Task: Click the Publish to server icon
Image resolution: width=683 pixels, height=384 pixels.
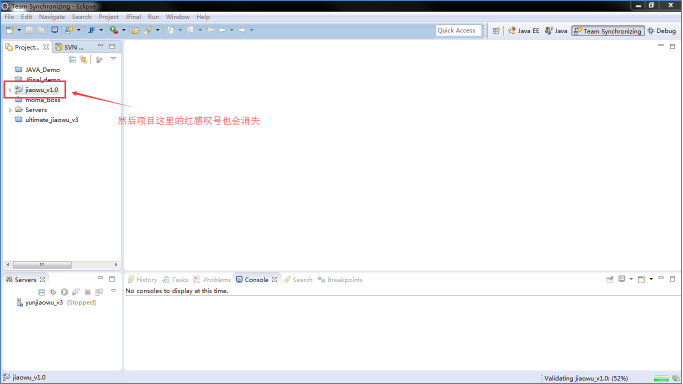Action: 99,292
